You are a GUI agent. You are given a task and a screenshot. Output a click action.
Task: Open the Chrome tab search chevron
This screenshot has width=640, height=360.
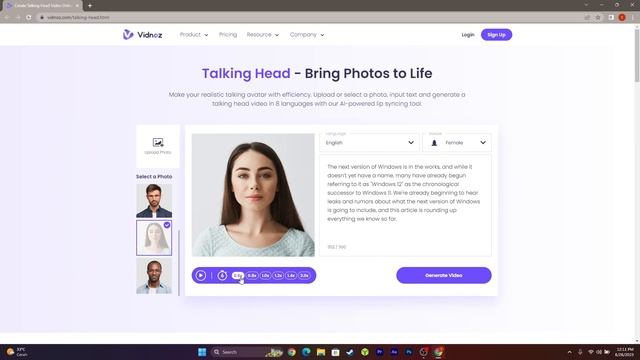click(586, 5)
